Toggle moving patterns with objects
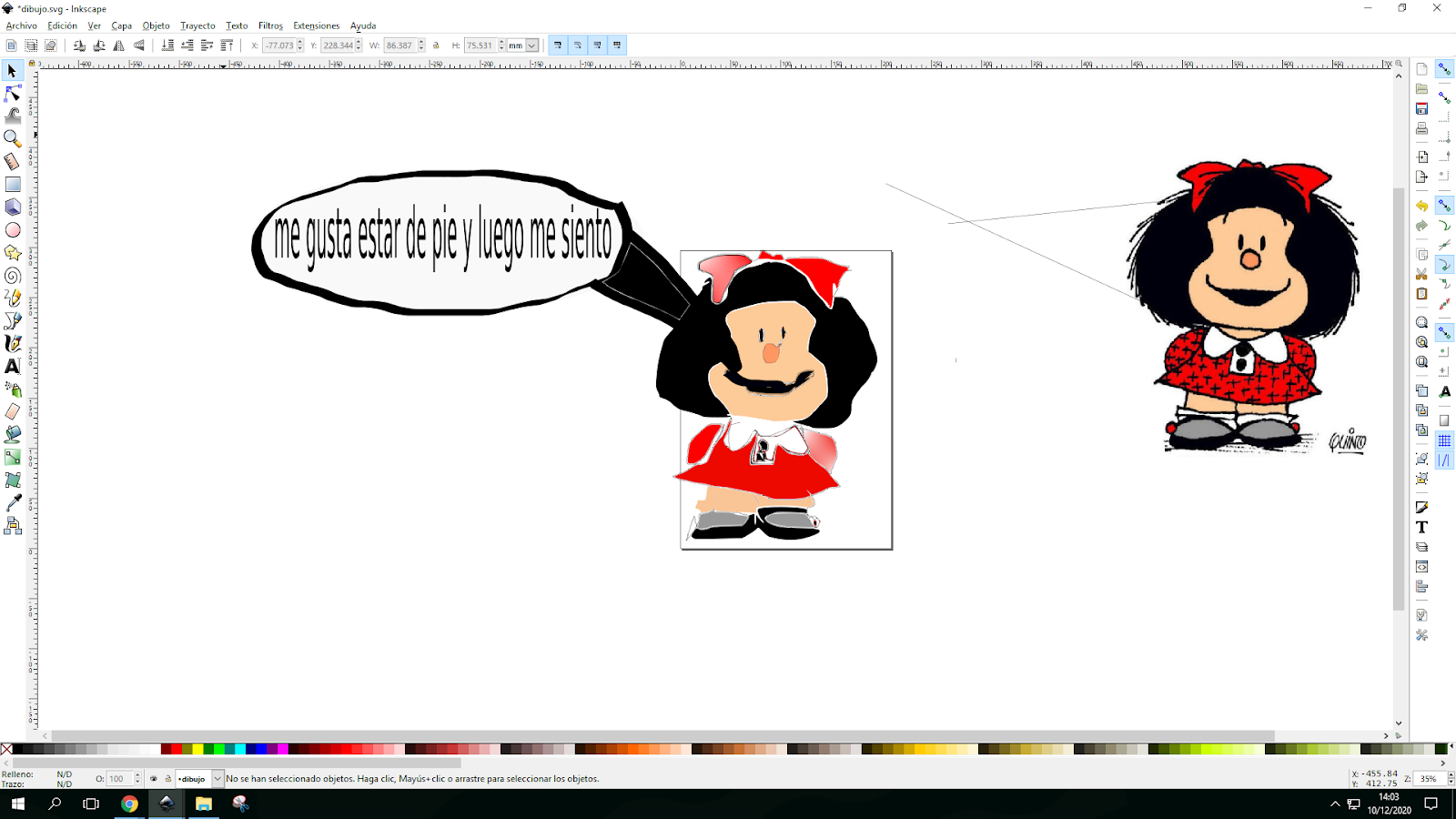 [618, 45]
